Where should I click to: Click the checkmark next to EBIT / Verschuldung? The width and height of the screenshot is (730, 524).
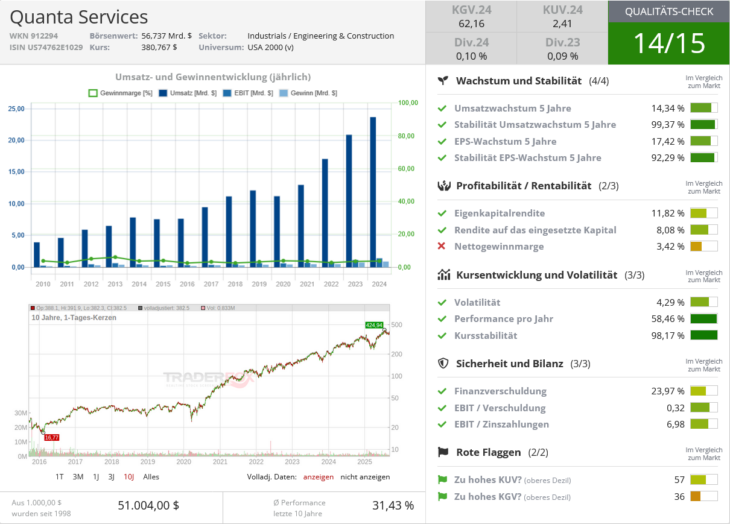pos(442,408)
